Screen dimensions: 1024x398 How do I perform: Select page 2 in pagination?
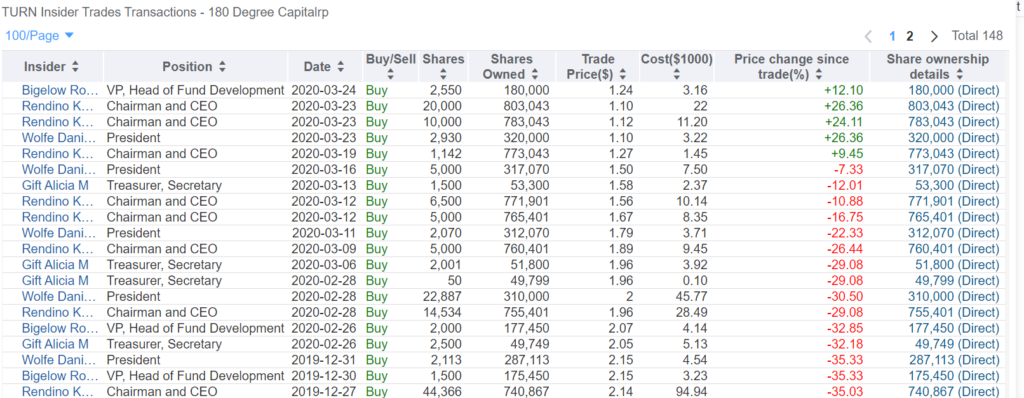[910, 36]
